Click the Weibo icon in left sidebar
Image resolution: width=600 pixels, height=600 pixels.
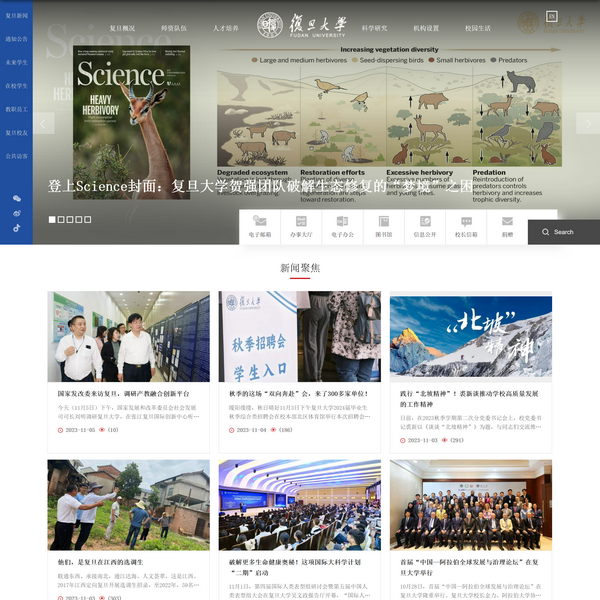(16, 213)
